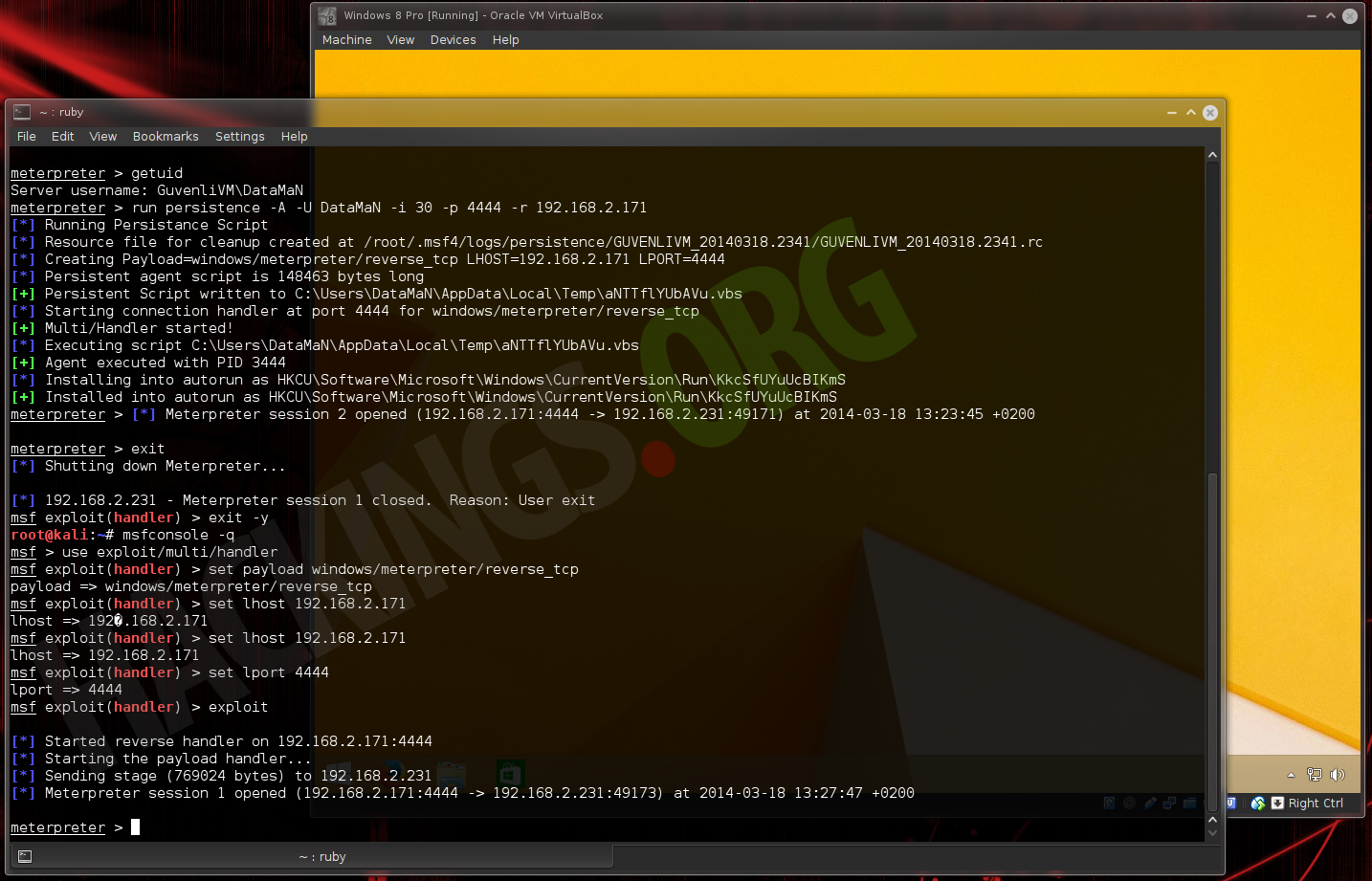Open the Konsole Settings menu
Screen dimensions: 1372x881
pyautogui.click(x=240, y=137)
